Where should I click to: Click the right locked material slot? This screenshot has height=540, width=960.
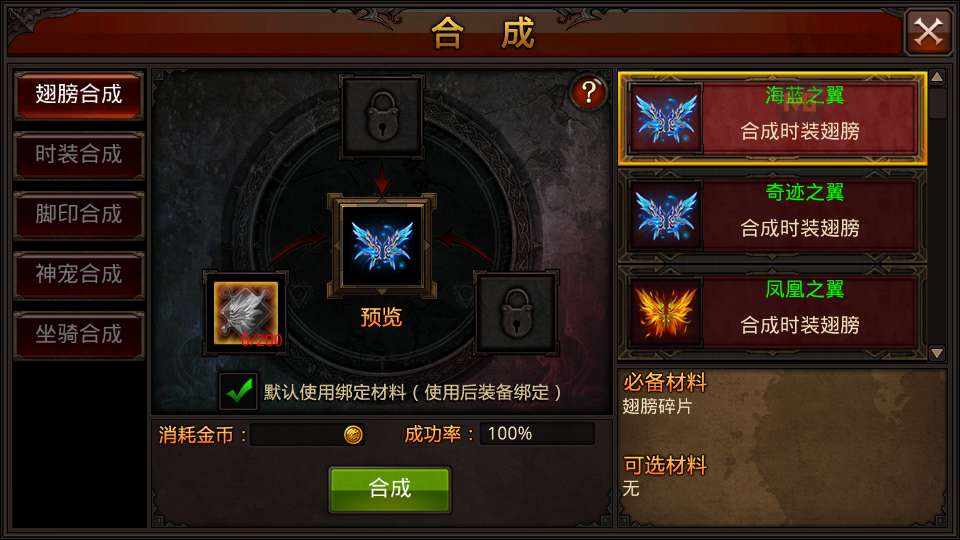pyautogui.click(x=517, y=312)
